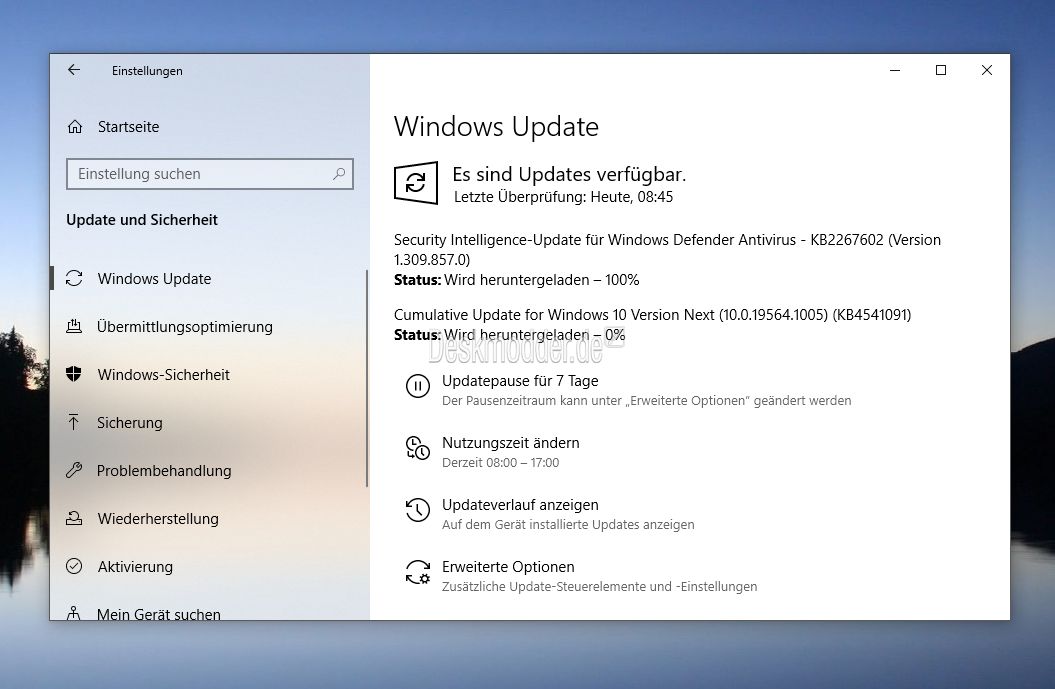Click the Wiederherstellung icon
This screenshot has height=689, width=1055.
point(74,519)
